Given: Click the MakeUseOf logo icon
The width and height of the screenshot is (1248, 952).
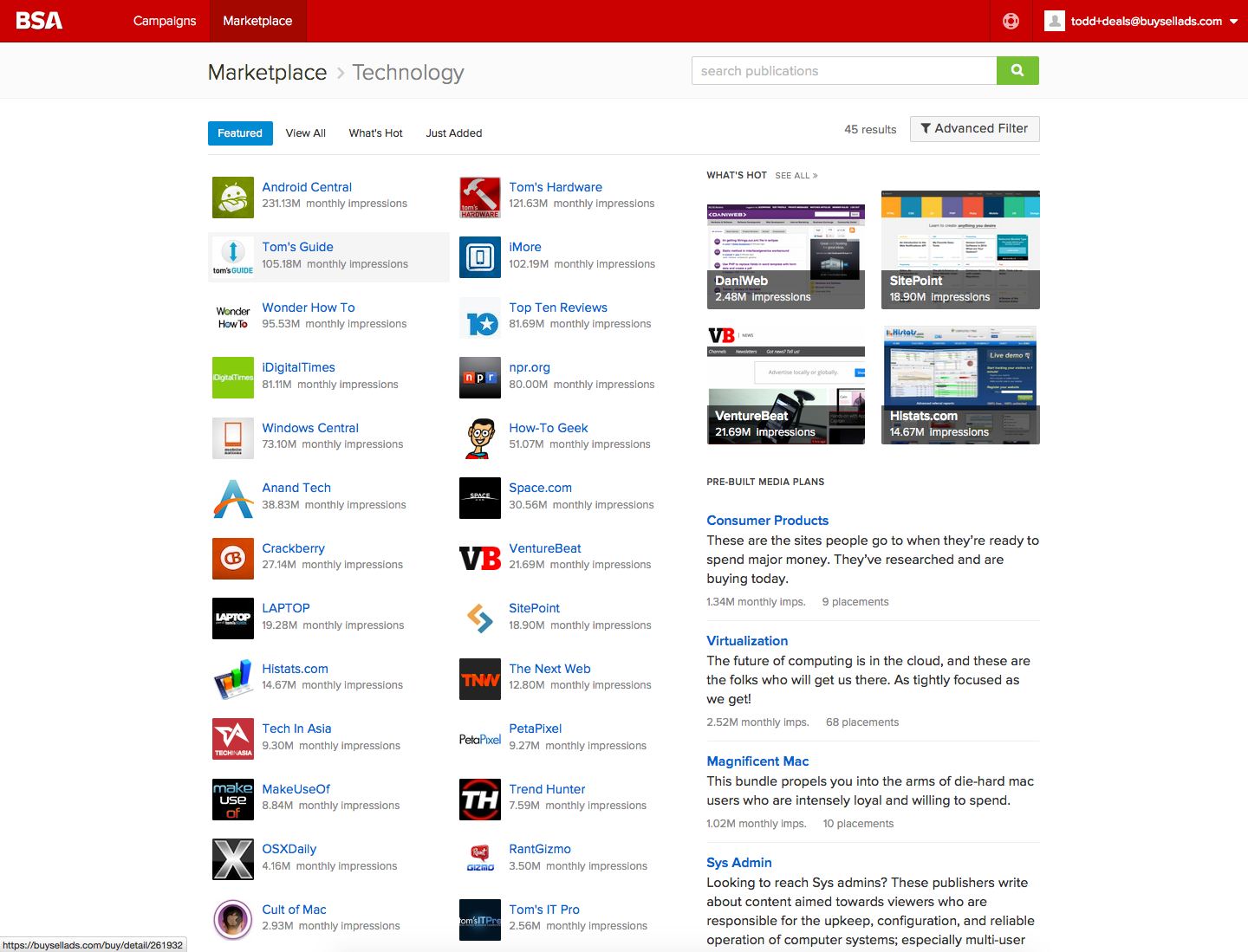Looking at the screenshot, I should pyautogui.click(x=233, y=800).
